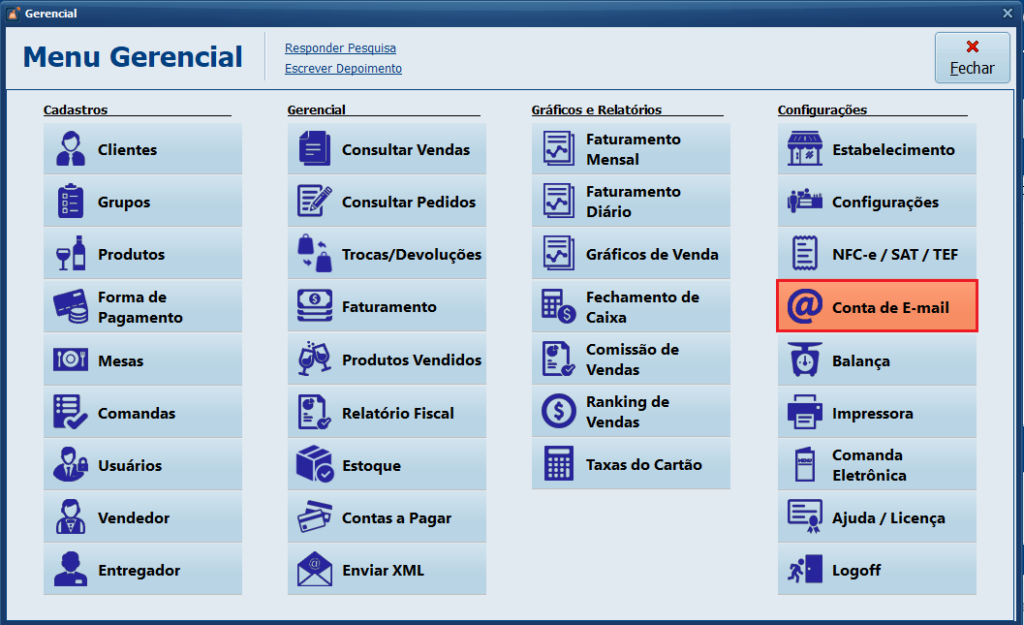Click the Conta de E-mail at-sign icon
The image size is (1024, 625).
point(805,307)
